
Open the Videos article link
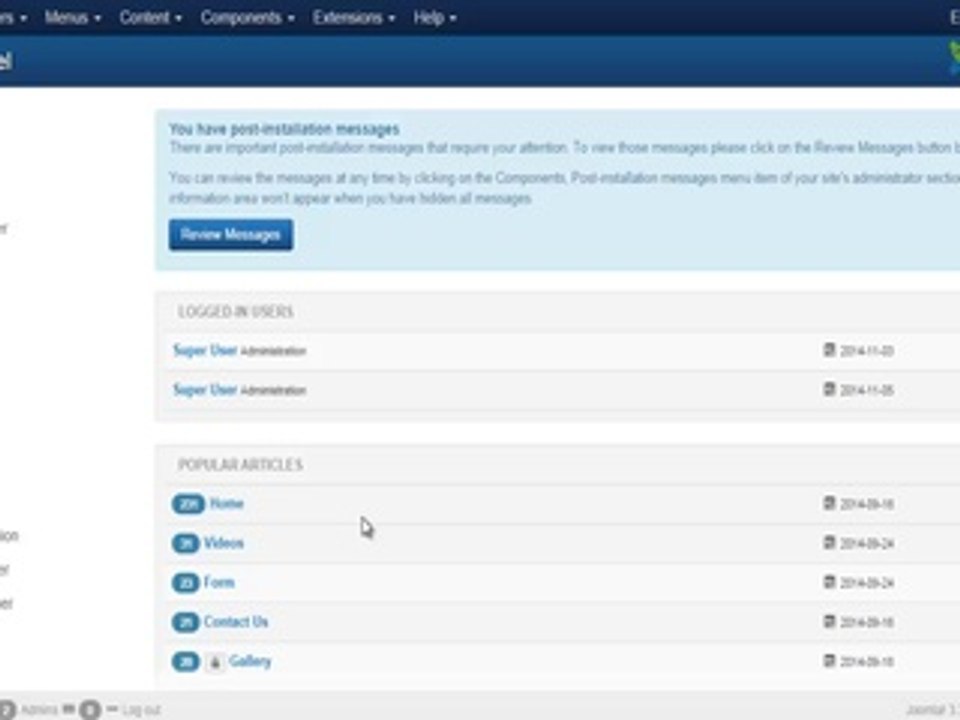pos(223,542)
